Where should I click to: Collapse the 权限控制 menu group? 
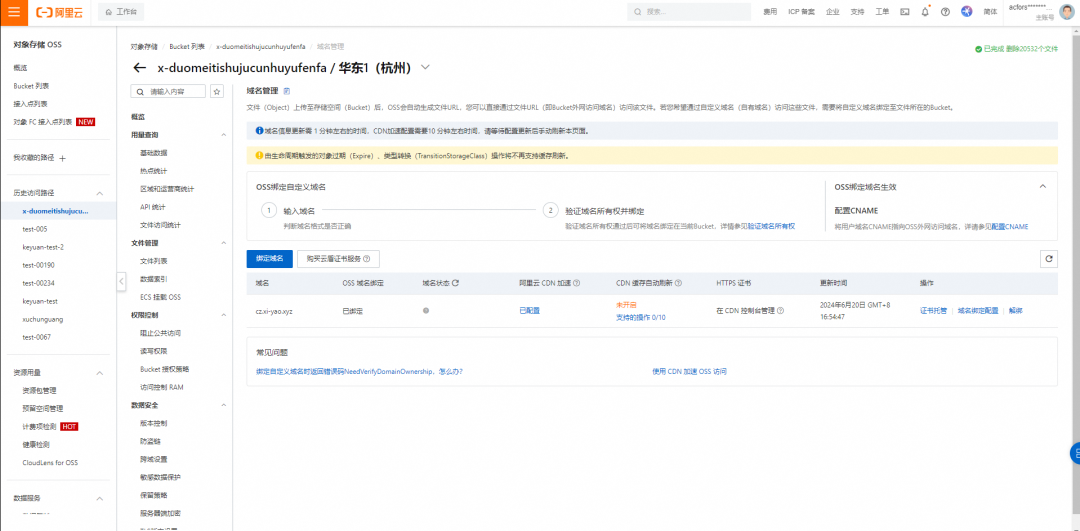223,315
